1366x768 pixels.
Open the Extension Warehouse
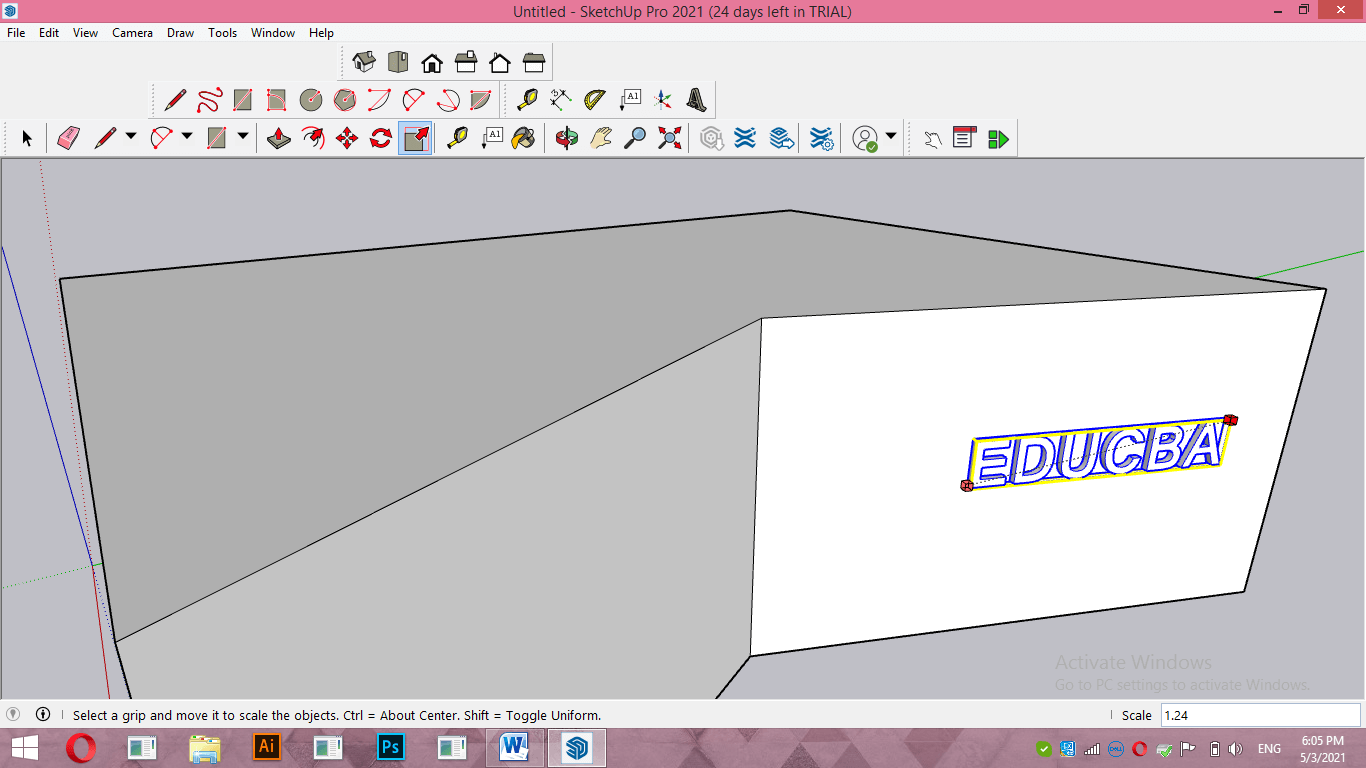pyautogui.click(x=745, y=138)
